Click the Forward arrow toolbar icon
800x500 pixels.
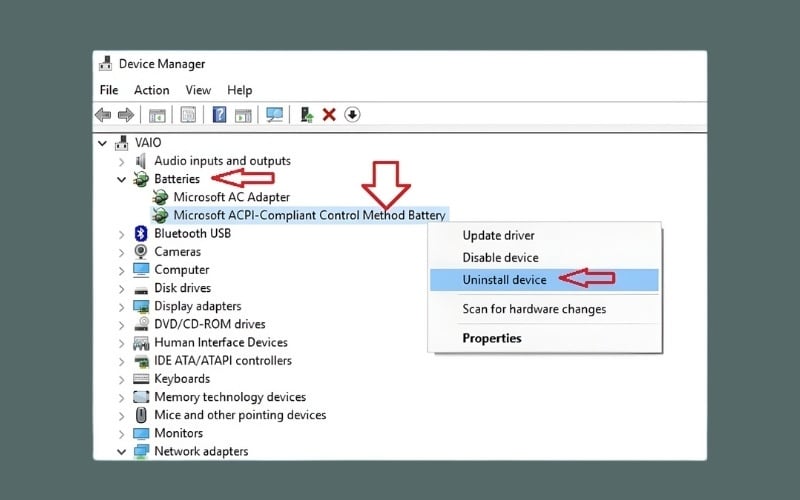[126, 115]
